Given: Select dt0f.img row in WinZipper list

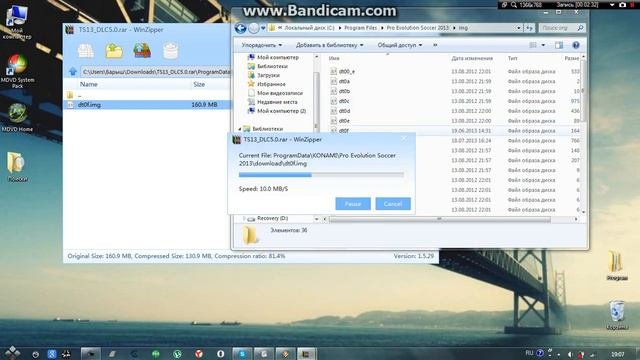Looking at the screenshot, I should [x=147, y=105].
